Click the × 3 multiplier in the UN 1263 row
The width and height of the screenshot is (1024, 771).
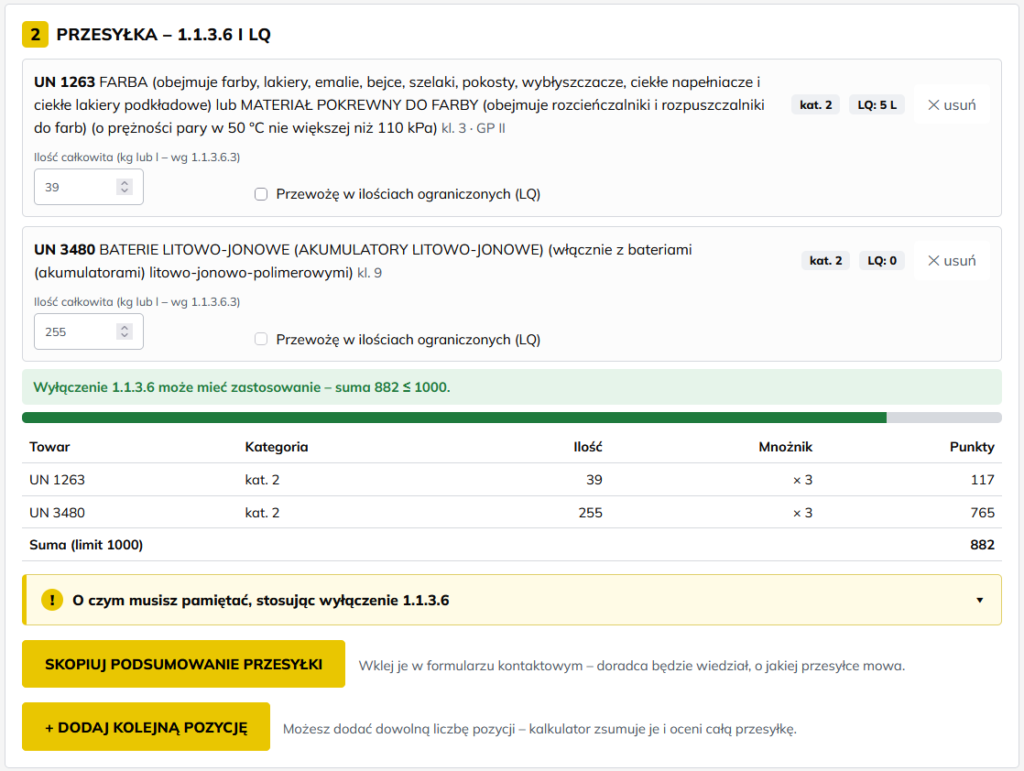pyautogui.click(x=803, y=480)
